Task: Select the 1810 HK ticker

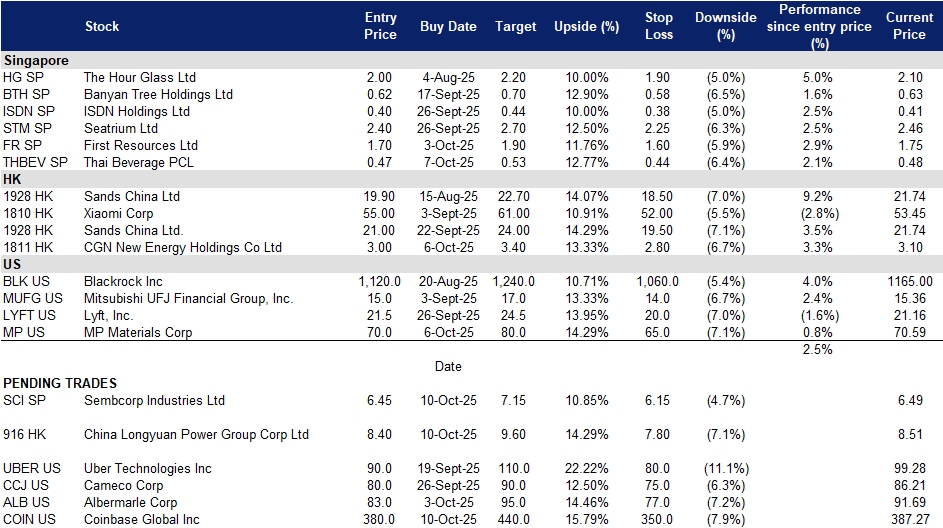Action: click(x=28, y=213)
